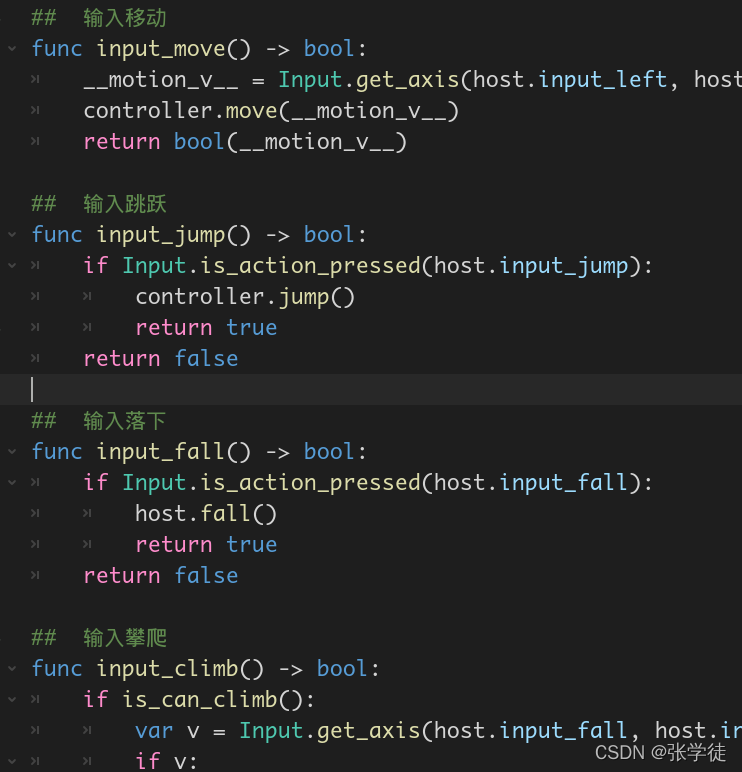742x772 pixels.
Task: Fold the if block checking input_jump
Action: (12, 266)
